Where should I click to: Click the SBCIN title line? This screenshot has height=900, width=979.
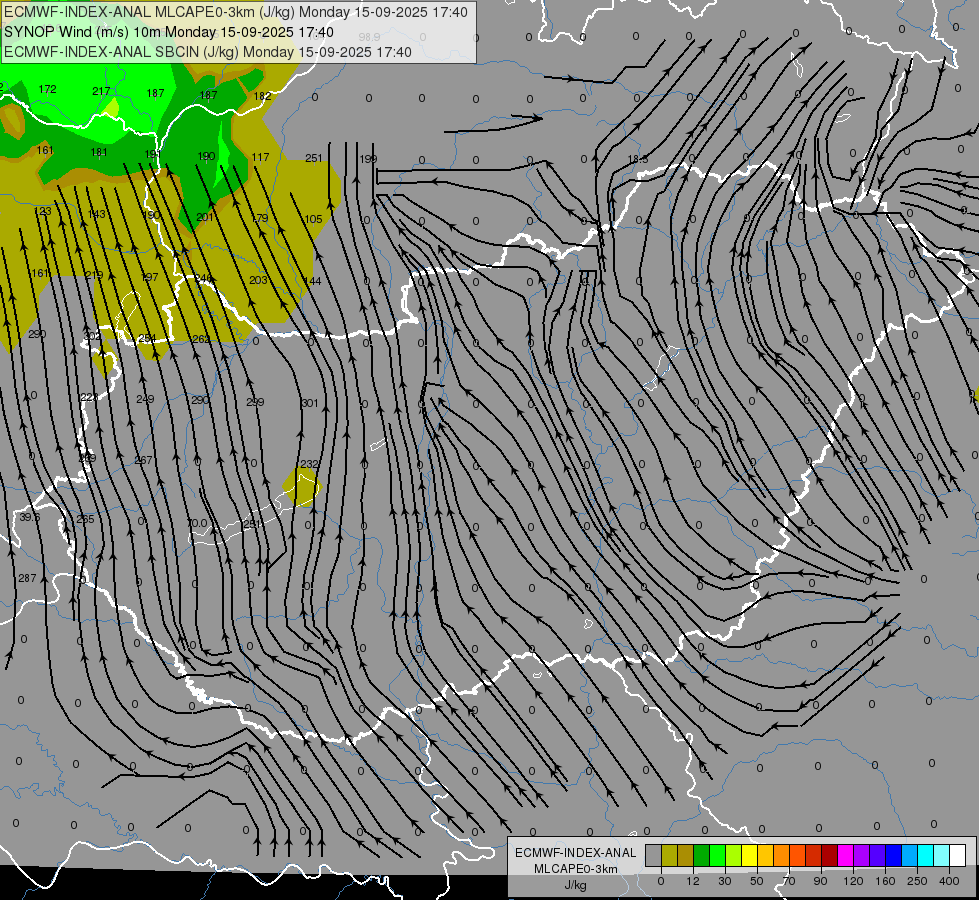click(208, 52)
